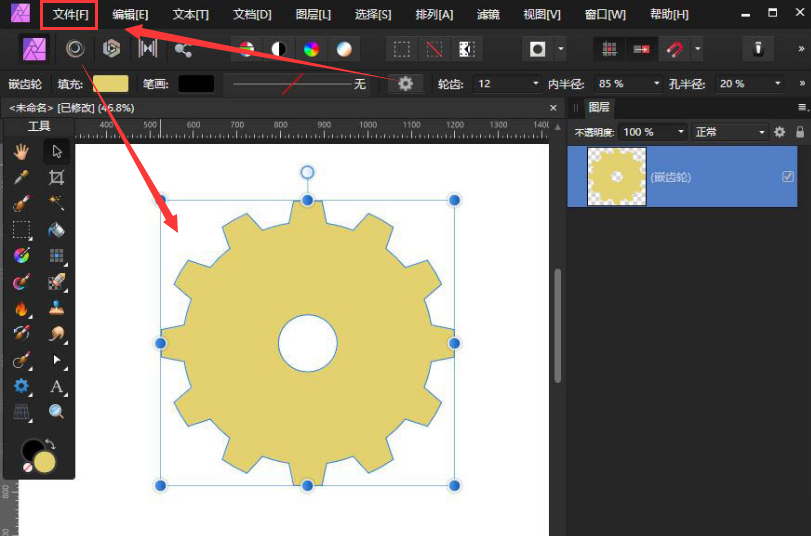Select the cog shape tool in tools panel

(x=21, y=386)
